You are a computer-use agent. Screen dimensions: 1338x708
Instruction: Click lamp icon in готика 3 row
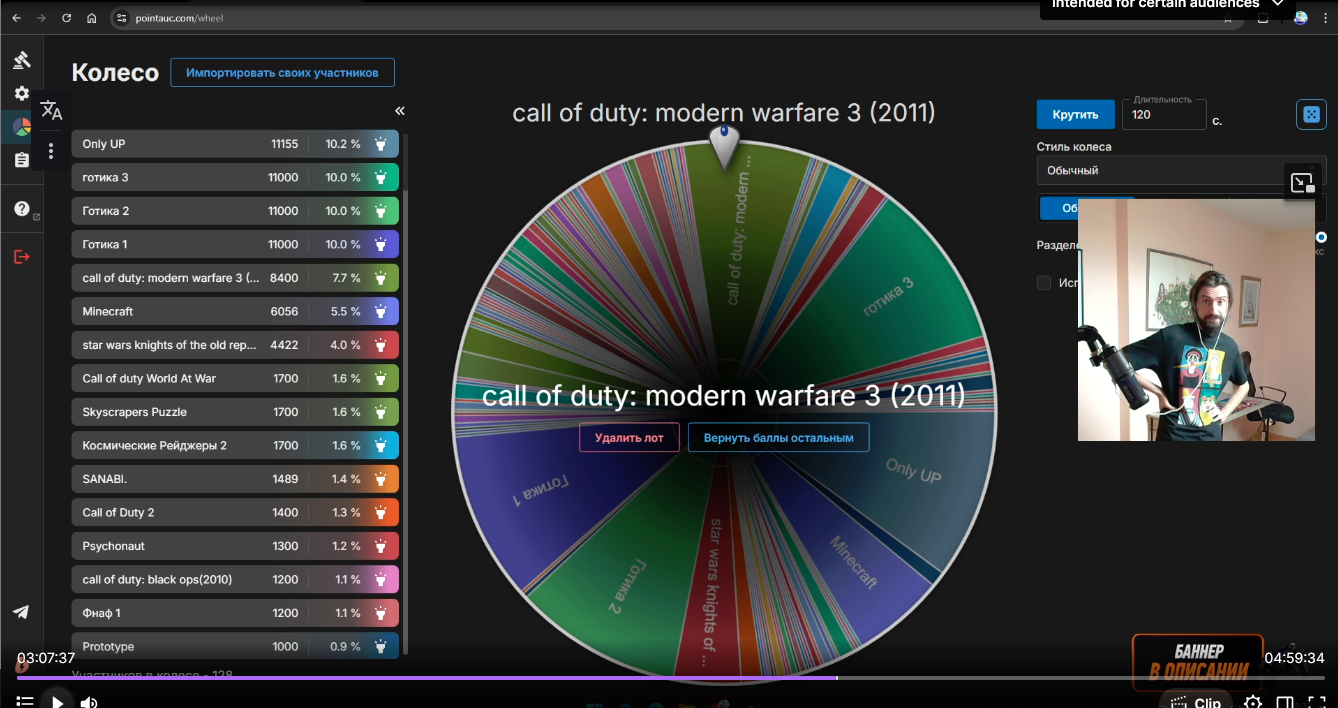click(x=381, y=178)
